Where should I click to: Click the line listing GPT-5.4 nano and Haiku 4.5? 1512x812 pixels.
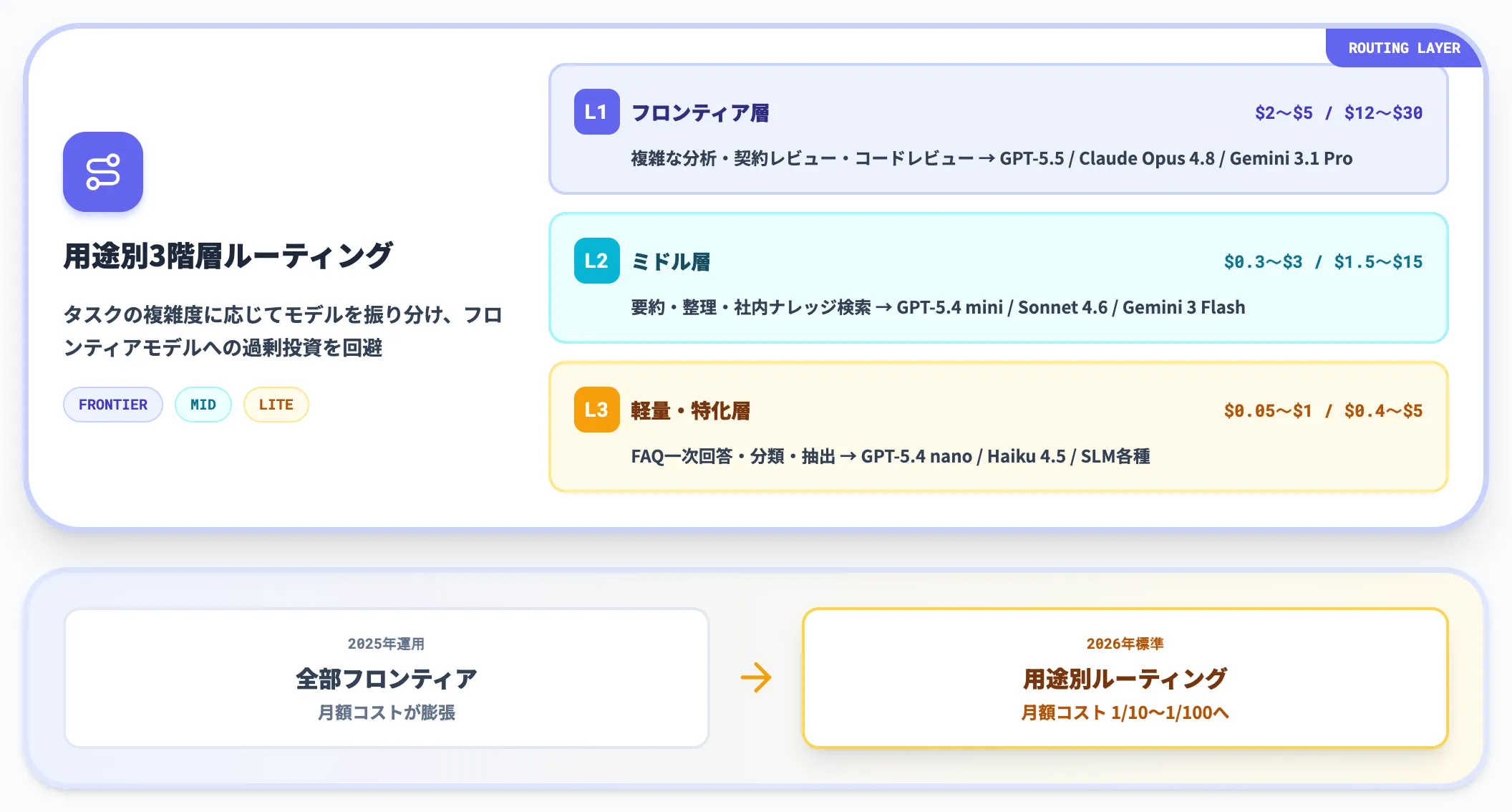[891, 456]
